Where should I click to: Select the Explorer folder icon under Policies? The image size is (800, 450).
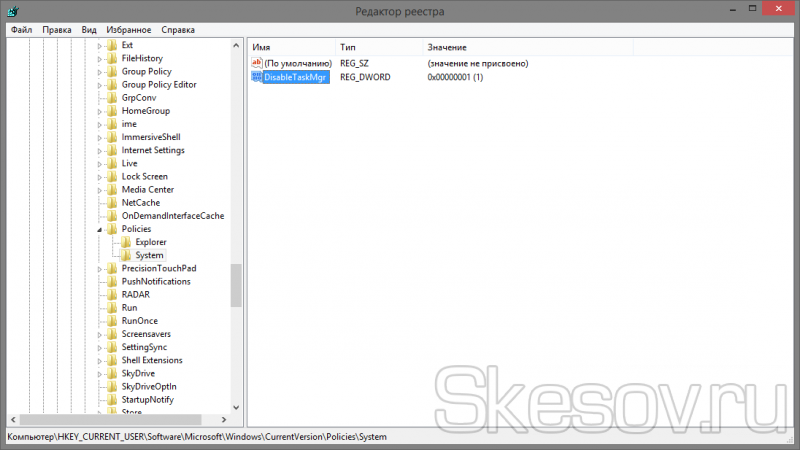(x=126, y=242)
